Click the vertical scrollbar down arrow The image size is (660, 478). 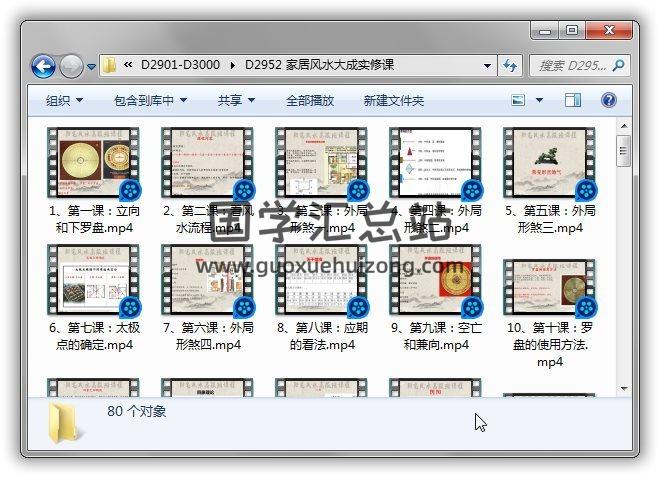pos(625,389)
